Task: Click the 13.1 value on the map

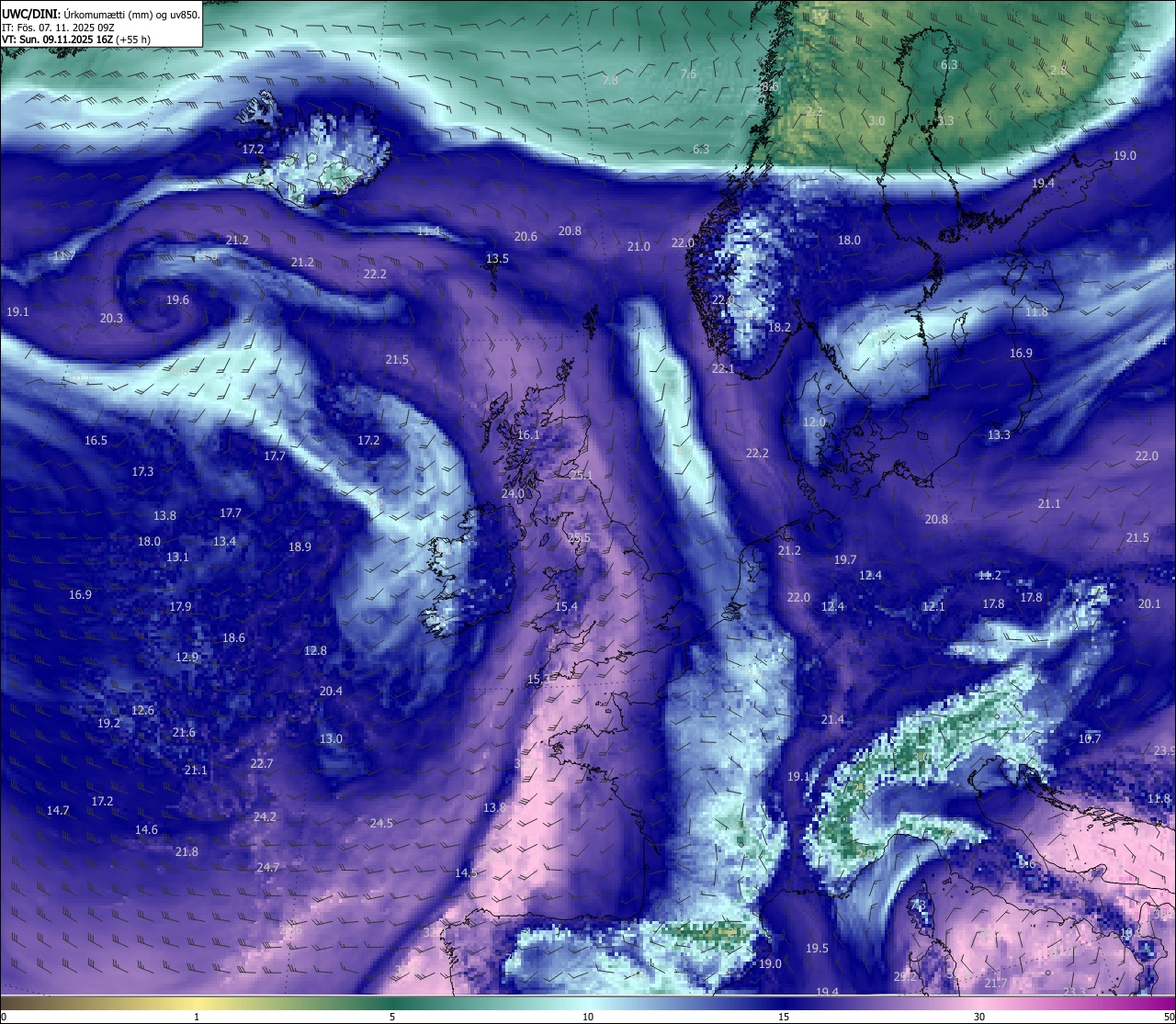Action: pos(177,557)
